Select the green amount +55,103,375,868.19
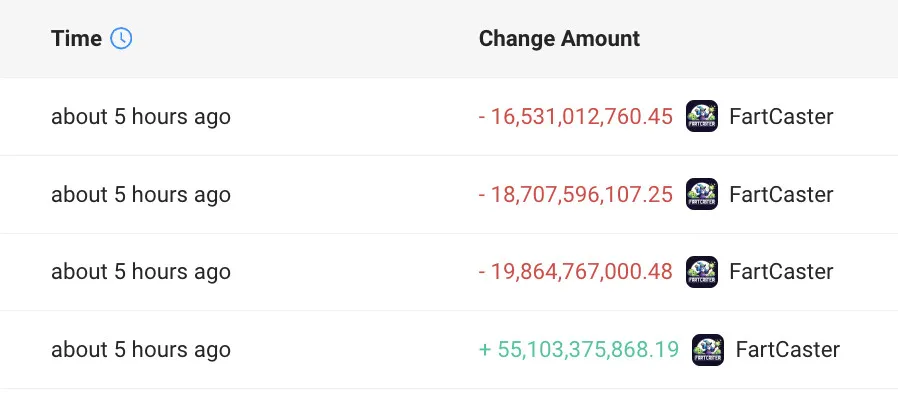898x402 pixels. pos(579,350)
